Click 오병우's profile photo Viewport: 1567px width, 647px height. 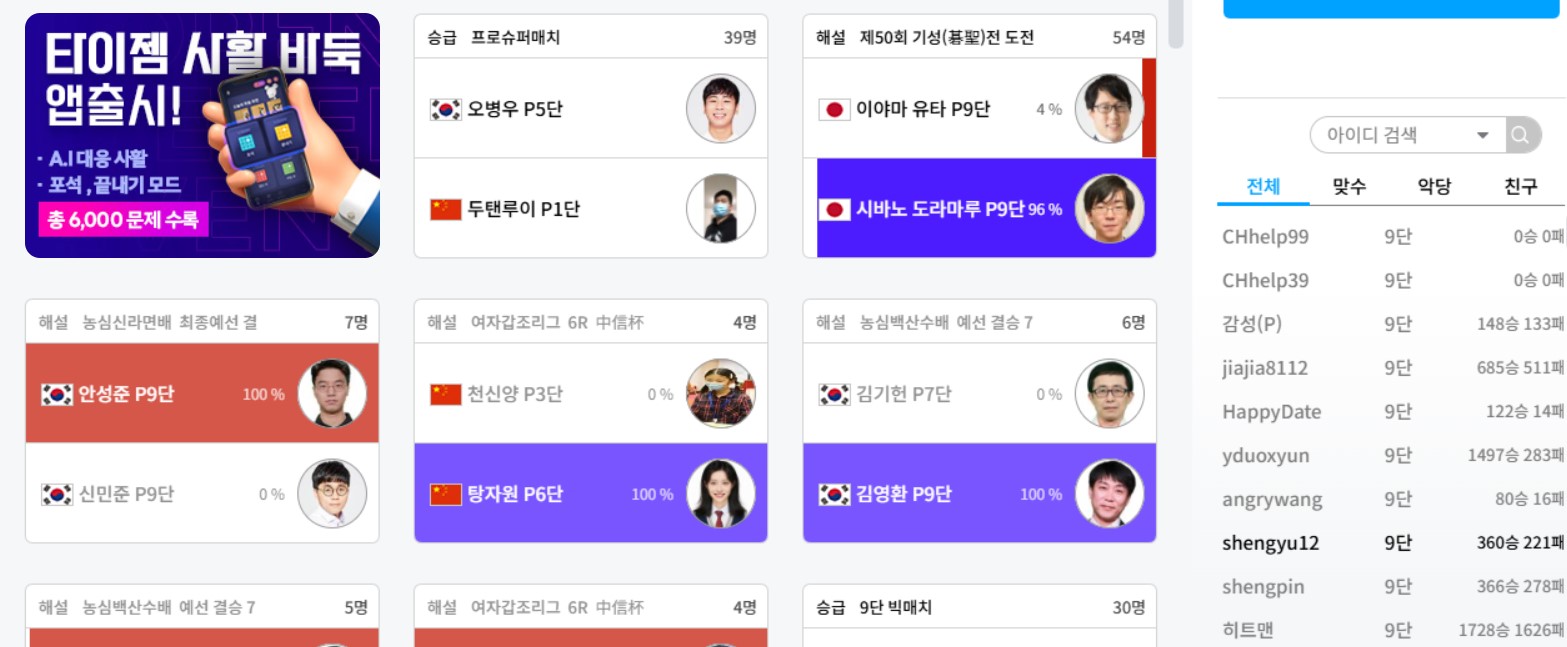721,108
